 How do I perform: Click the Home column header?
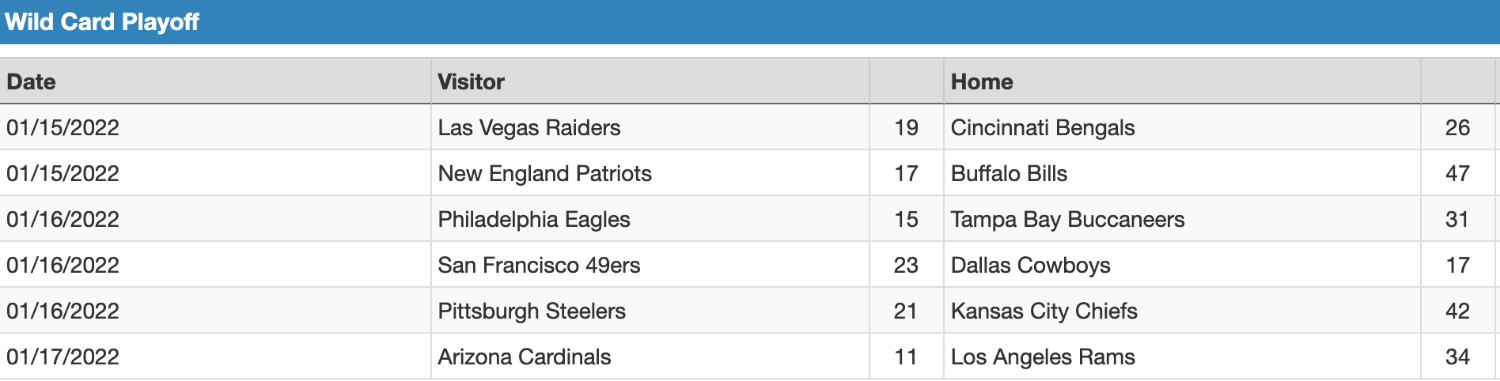pyautogui.click(x=982, y=82)
